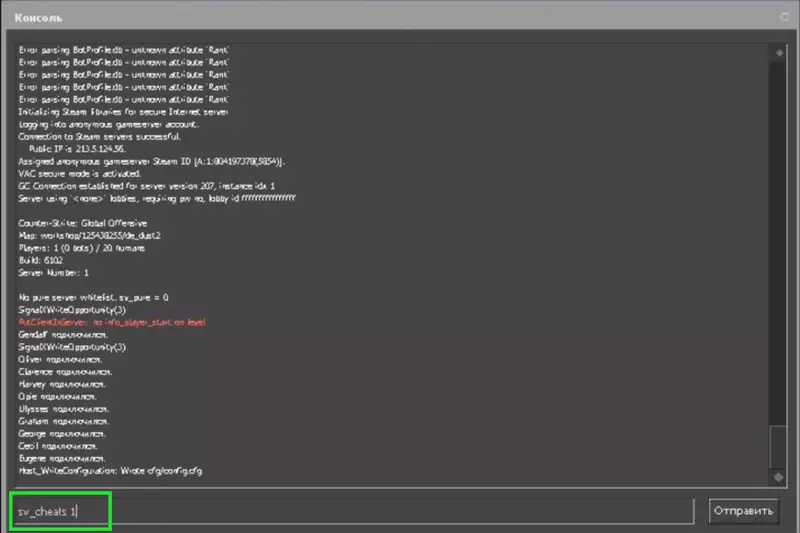Click the 'Clarence подключился' line
This screenshot has height=533, width=800.
(65, 372)
